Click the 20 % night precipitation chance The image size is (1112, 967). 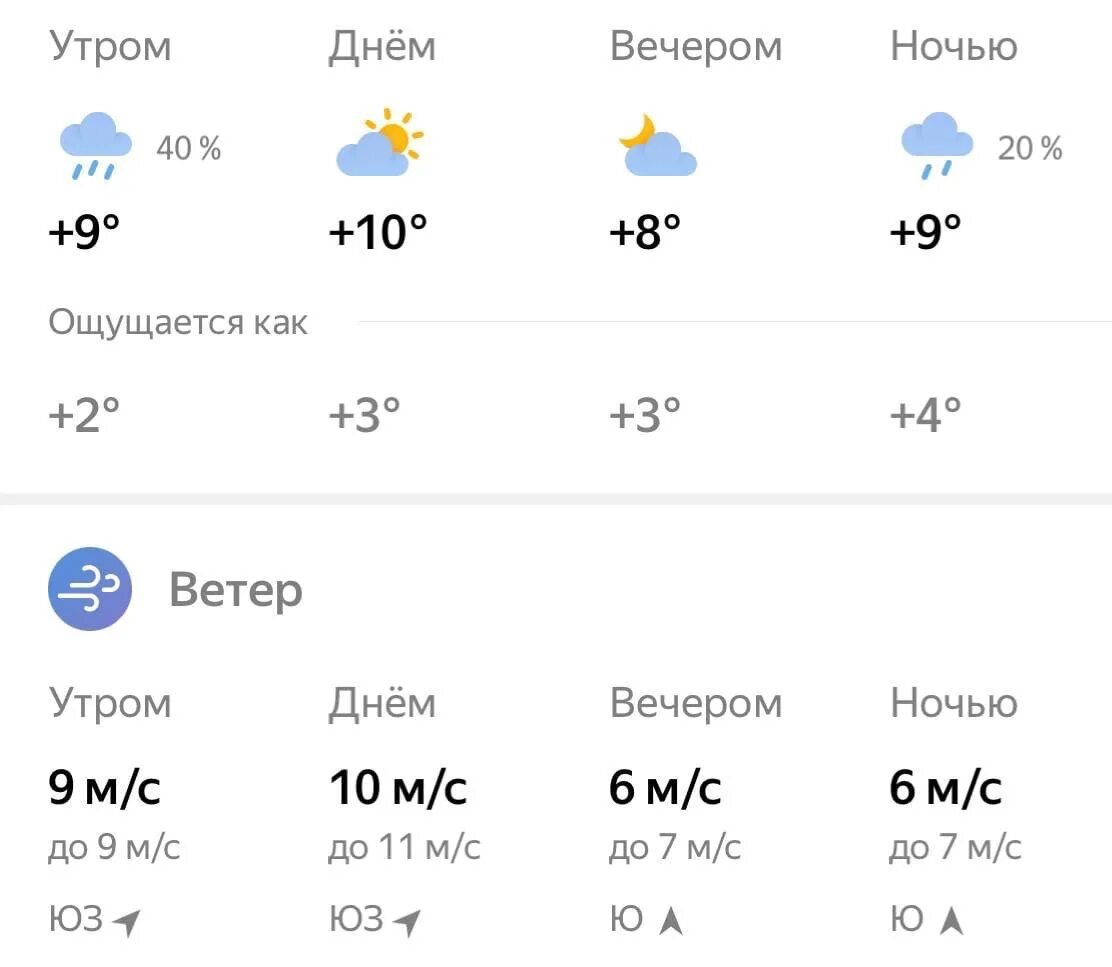1030,148
